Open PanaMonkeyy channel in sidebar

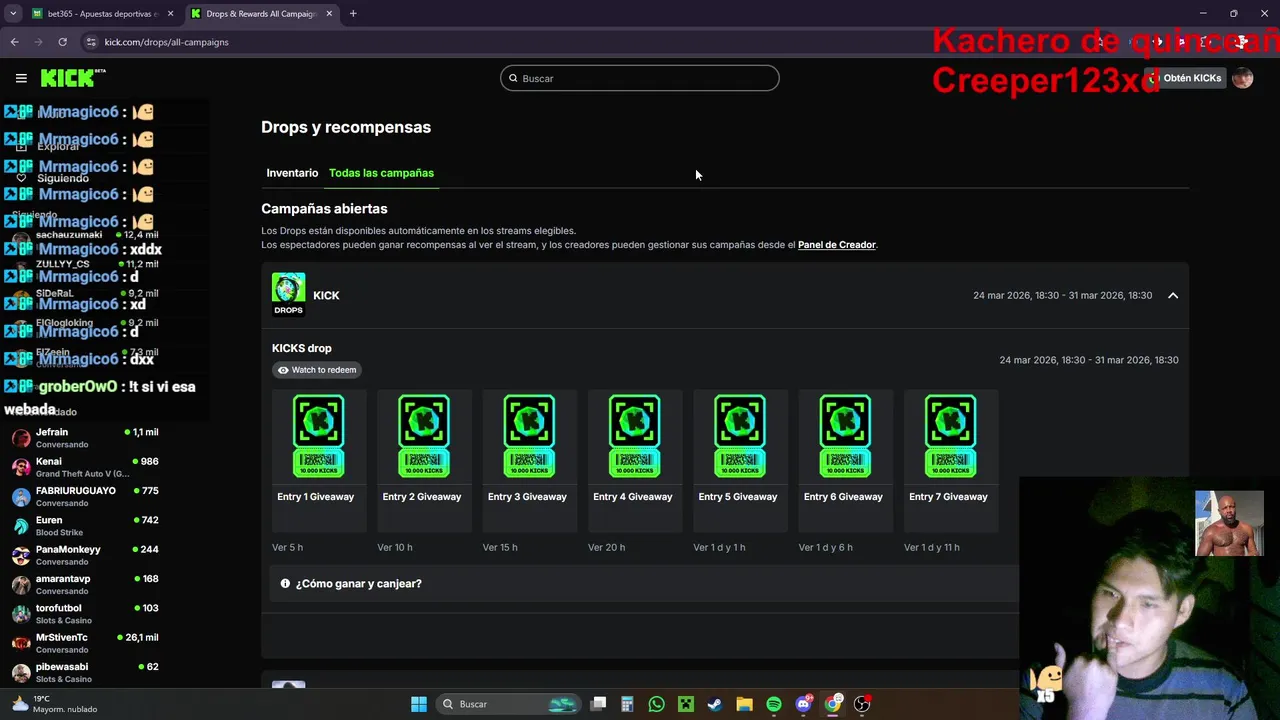(x=85, y=555)
